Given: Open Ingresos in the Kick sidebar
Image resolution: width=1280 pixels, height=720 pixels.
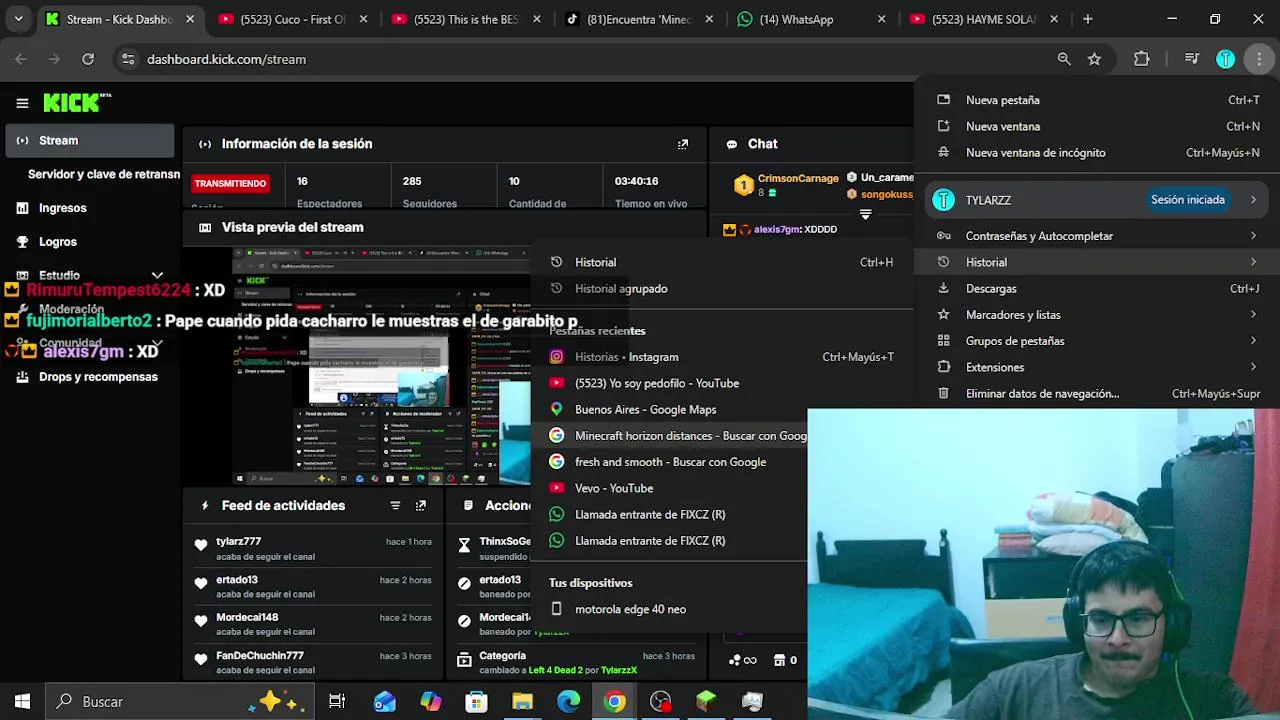Looking at the screenshot, I should 90,208.
